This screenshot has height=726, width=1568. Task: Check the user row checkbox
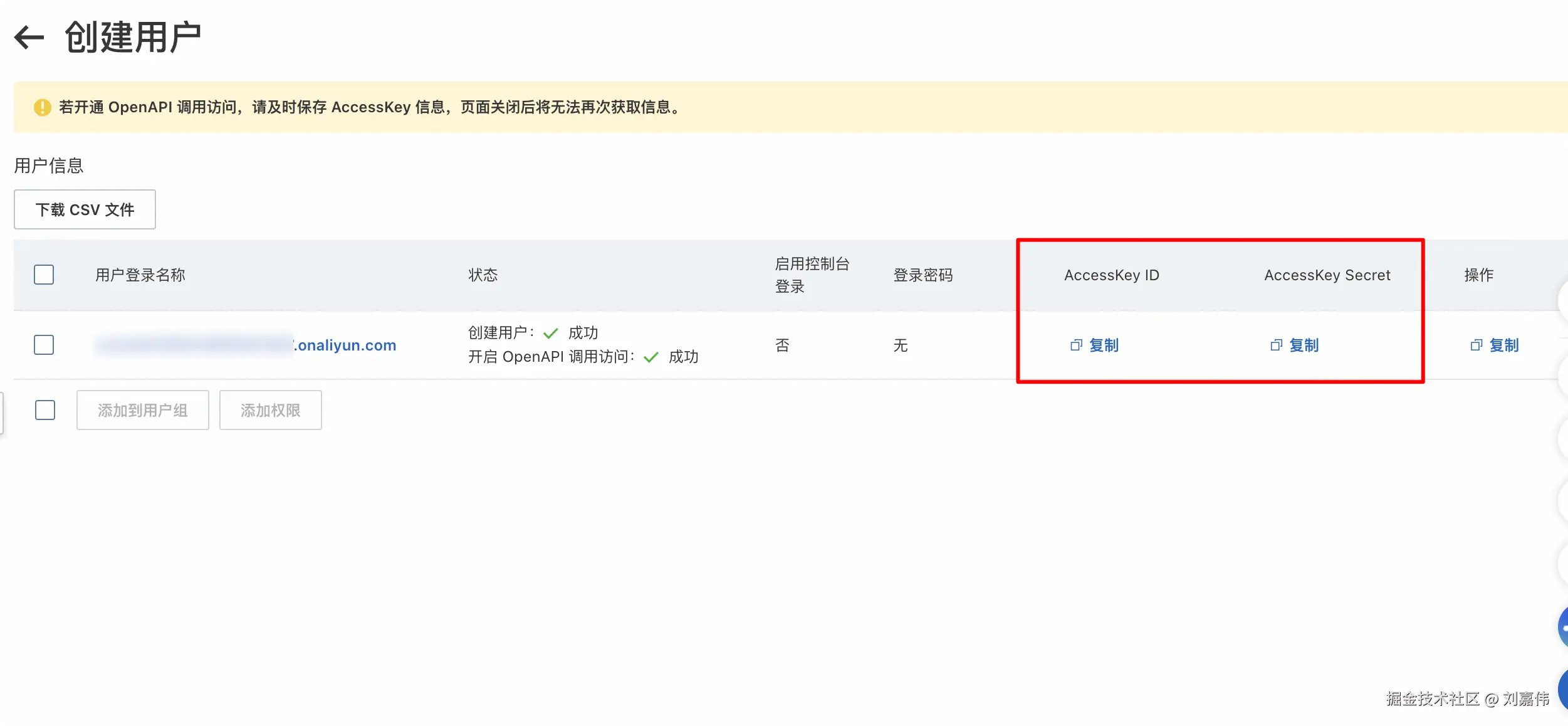[44, 345]
